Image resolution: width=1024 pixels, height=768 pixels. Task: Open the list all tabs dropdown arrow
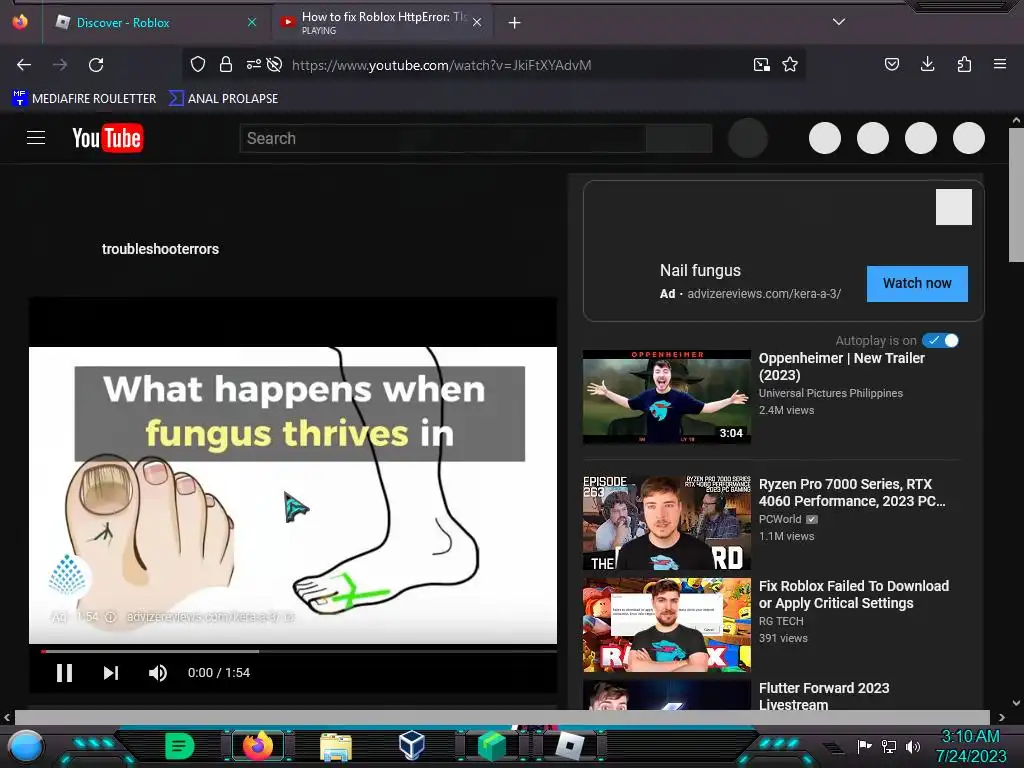click(x=839, y=22)
